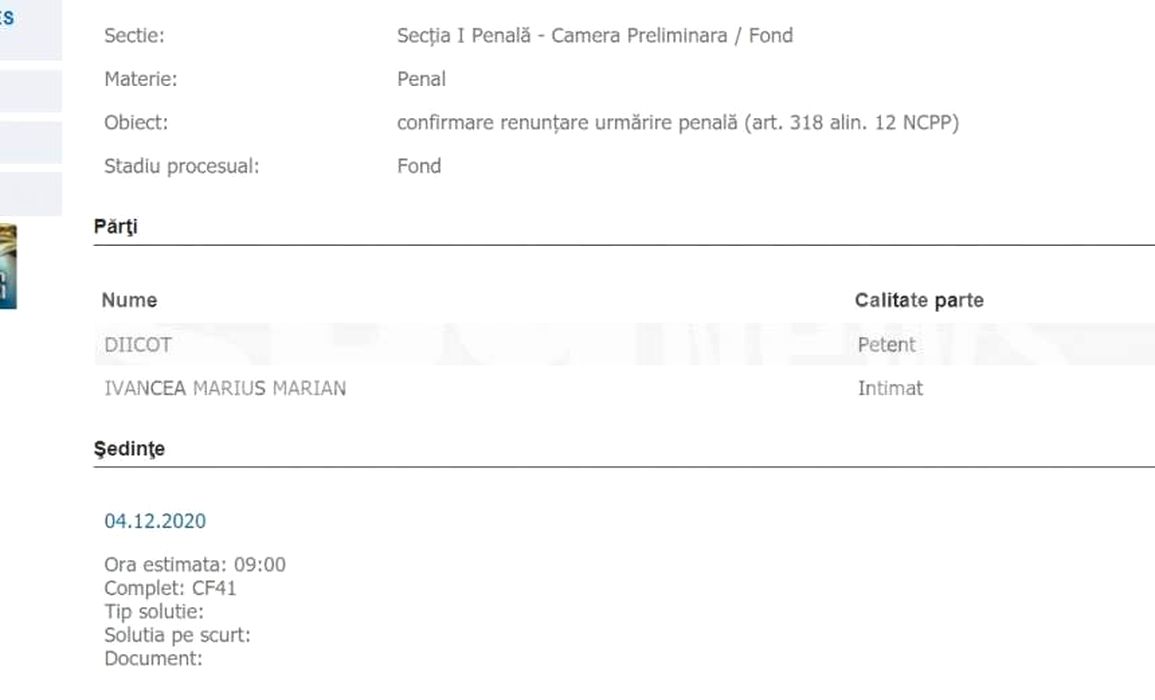Click the 'Nume' column header
The height and width of the screenshot is (700, 1155).
coord(129,300)
